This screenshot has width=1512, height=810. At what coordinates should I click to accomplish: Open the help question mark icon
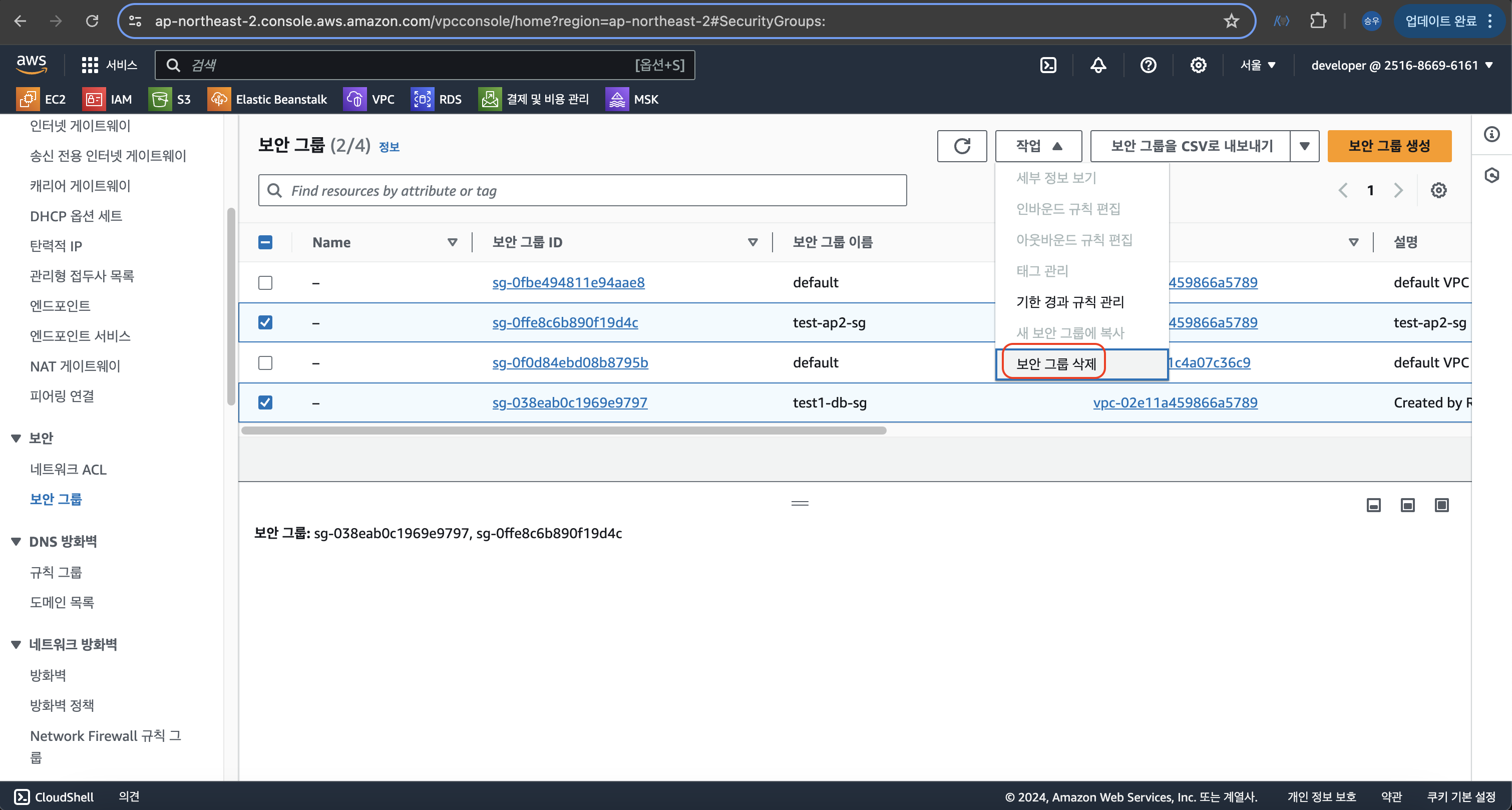click(1148, 65)
